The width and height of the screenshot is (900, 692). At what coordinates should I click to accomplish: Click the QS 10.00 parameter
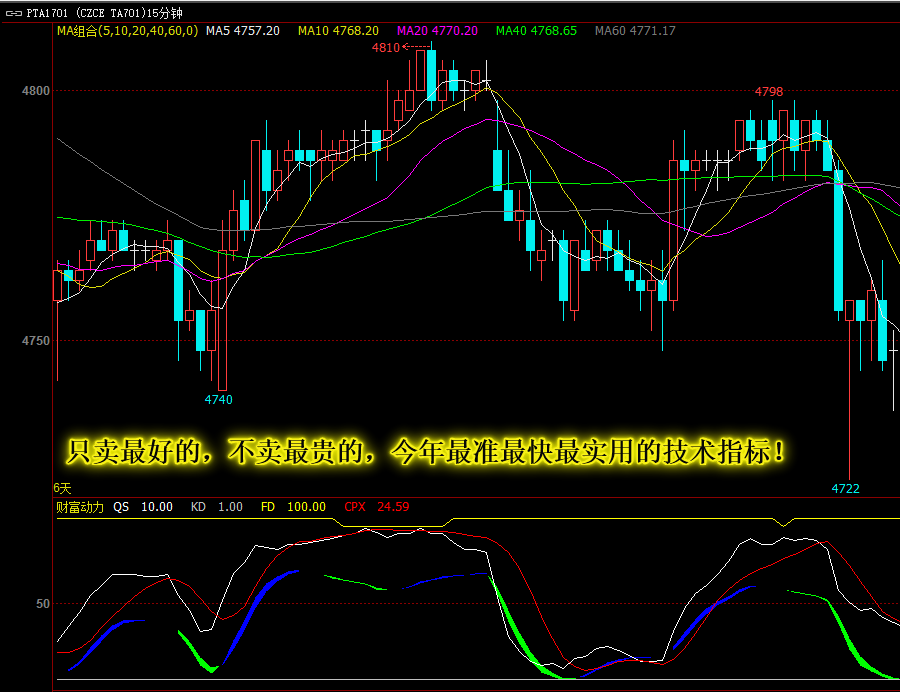[143, 507]
